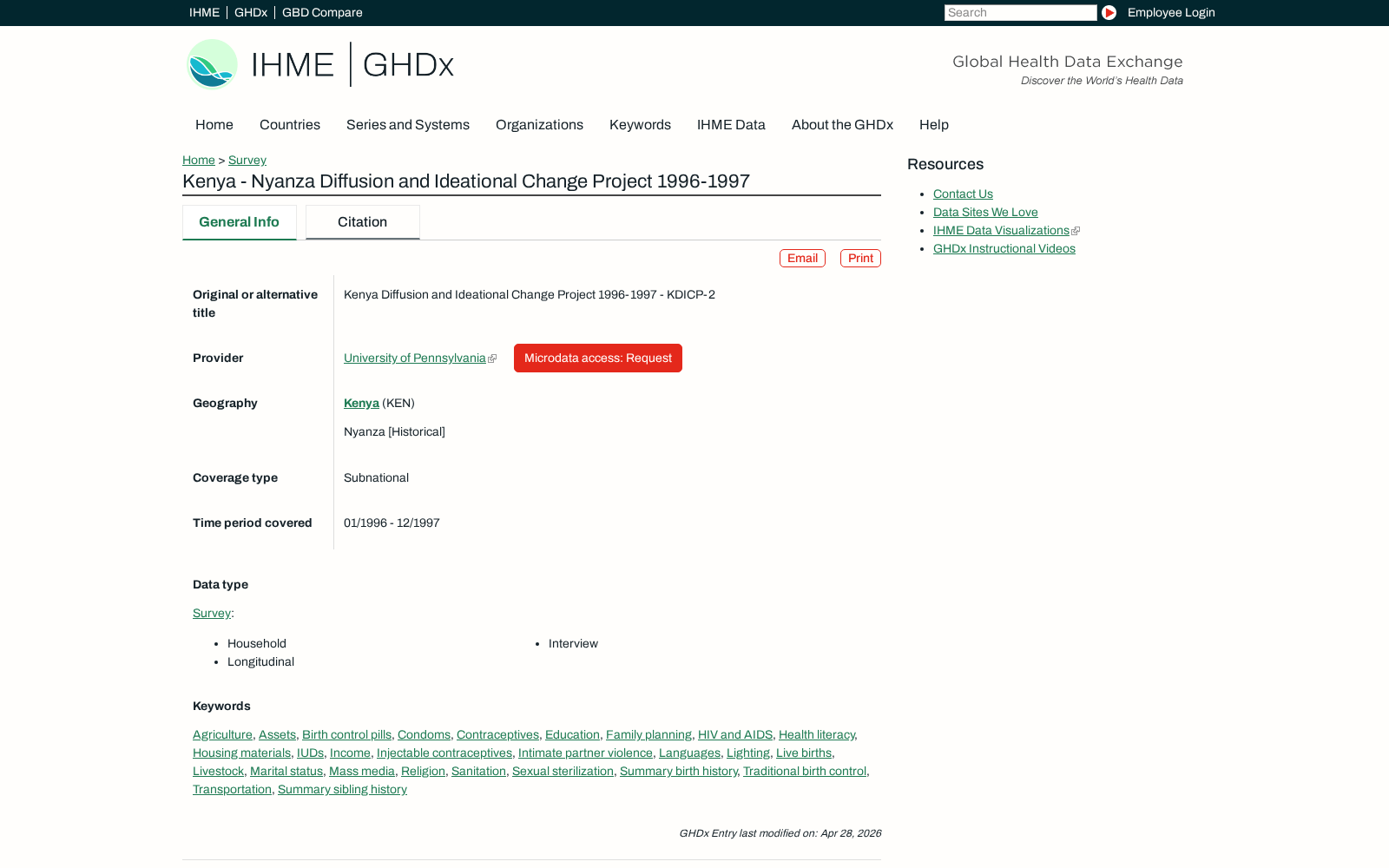This screenshot has width=1389, height=868.
Task: Select the General Info tab
Action: pos(240,222)
